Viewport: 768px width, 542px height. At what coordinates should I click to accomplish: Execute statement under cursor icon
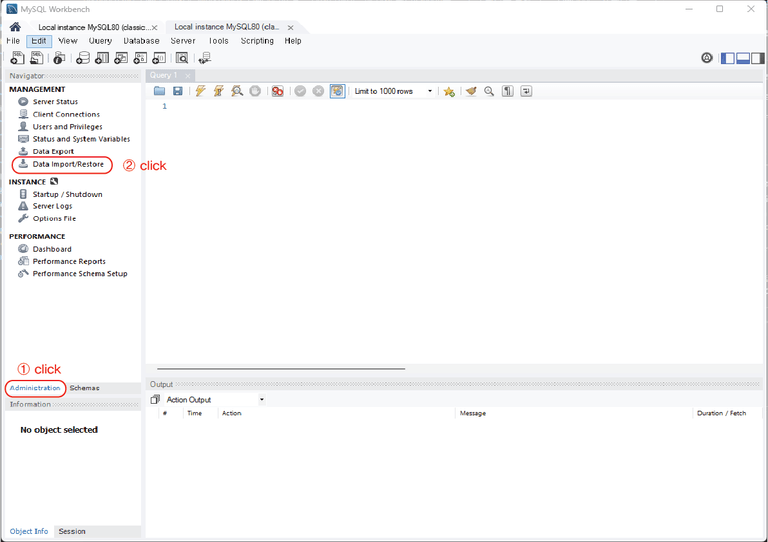pos(218,91)
